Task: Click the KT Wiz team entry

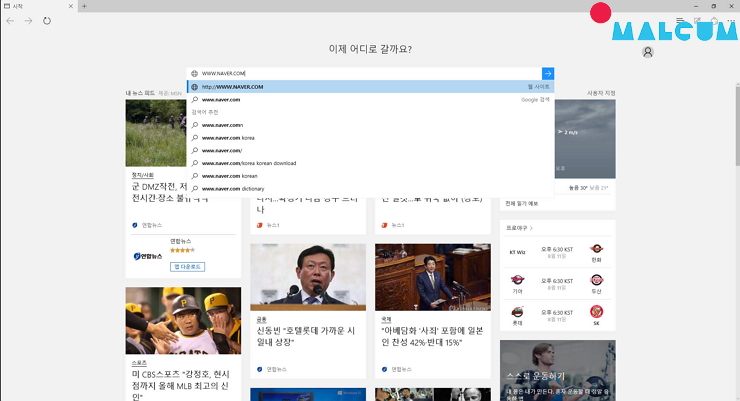Action: [x=517, y=252]
